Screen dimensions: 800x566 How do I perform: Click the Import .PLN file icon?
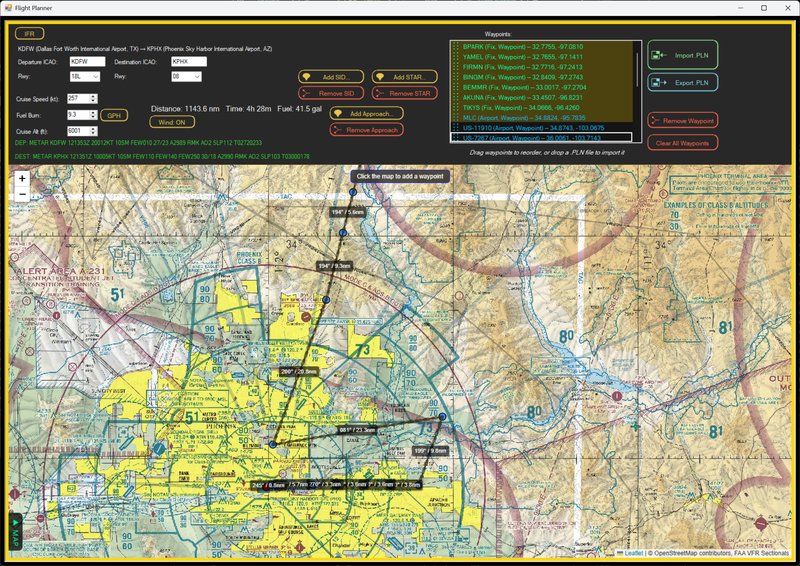pos(659,55)
